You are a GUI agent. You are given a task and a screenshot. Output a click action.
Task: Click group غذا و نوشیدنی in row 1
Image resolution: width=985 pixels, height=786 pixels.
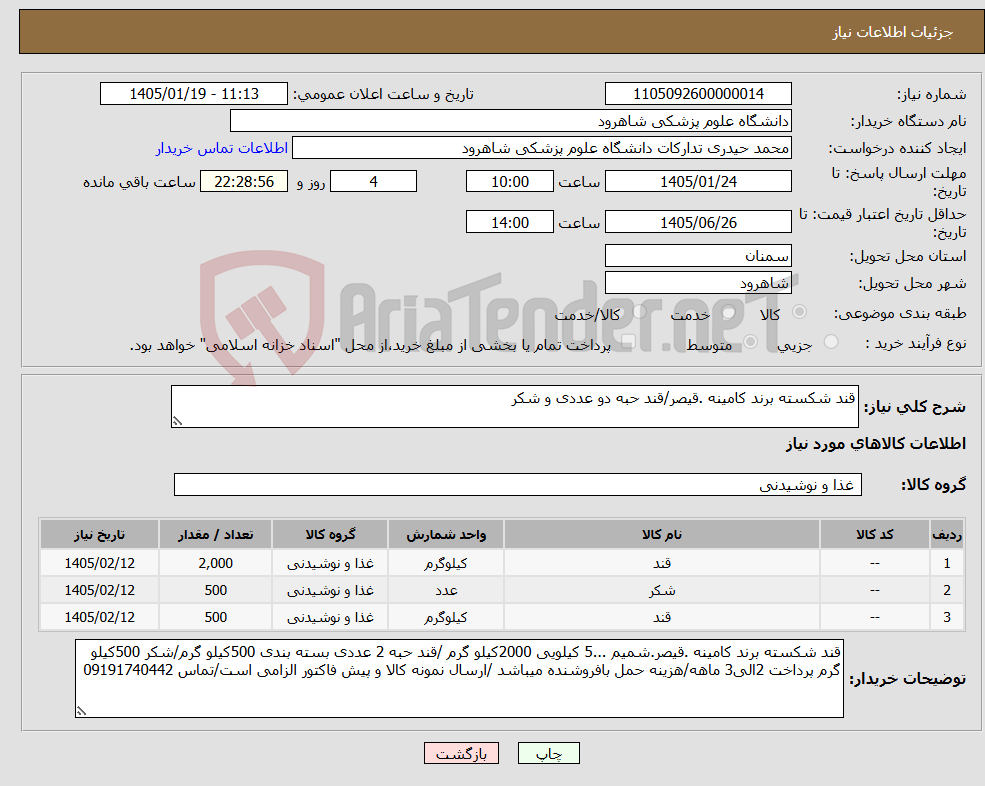coord(330,563)
